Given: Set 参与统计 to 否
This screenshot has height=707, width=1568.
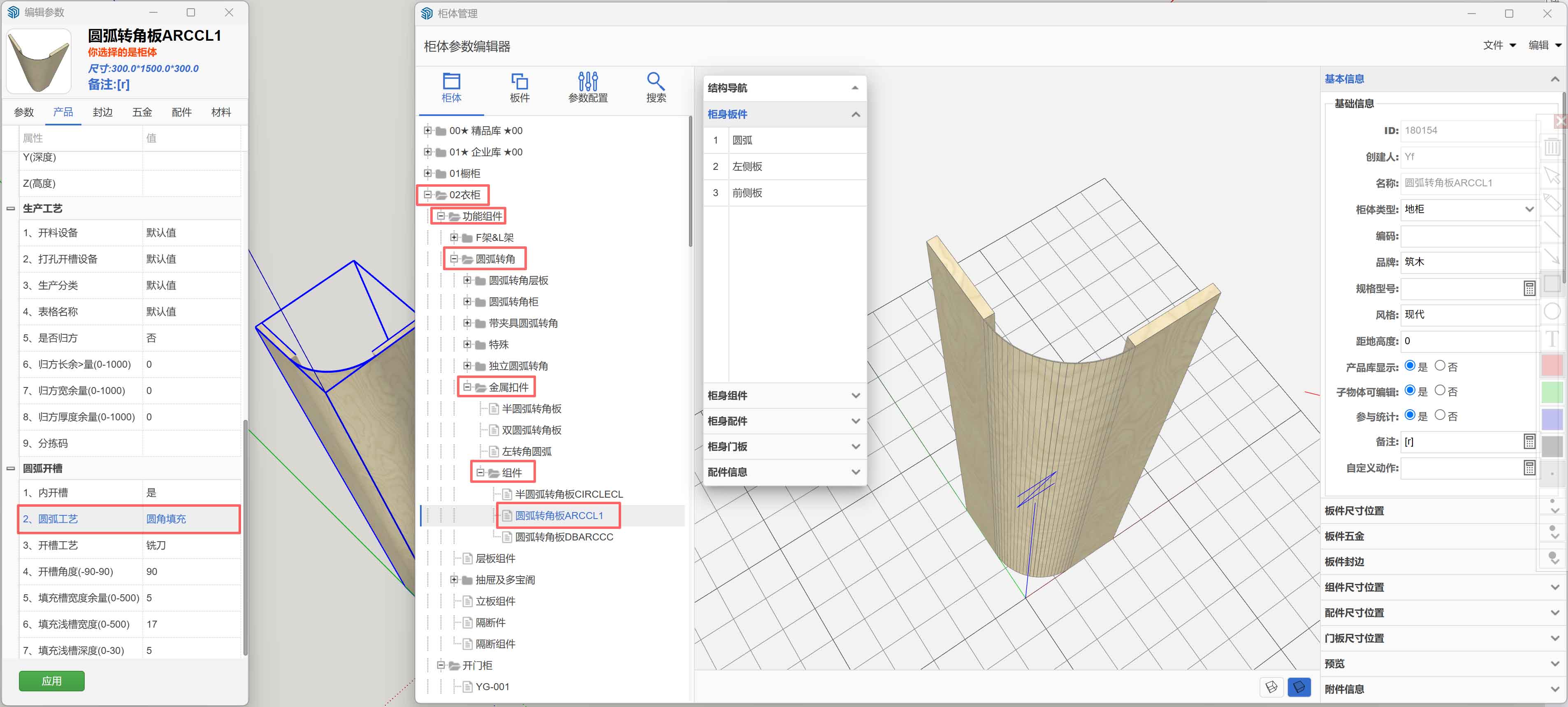Looking at the screenshot, I should [1440, 415].
